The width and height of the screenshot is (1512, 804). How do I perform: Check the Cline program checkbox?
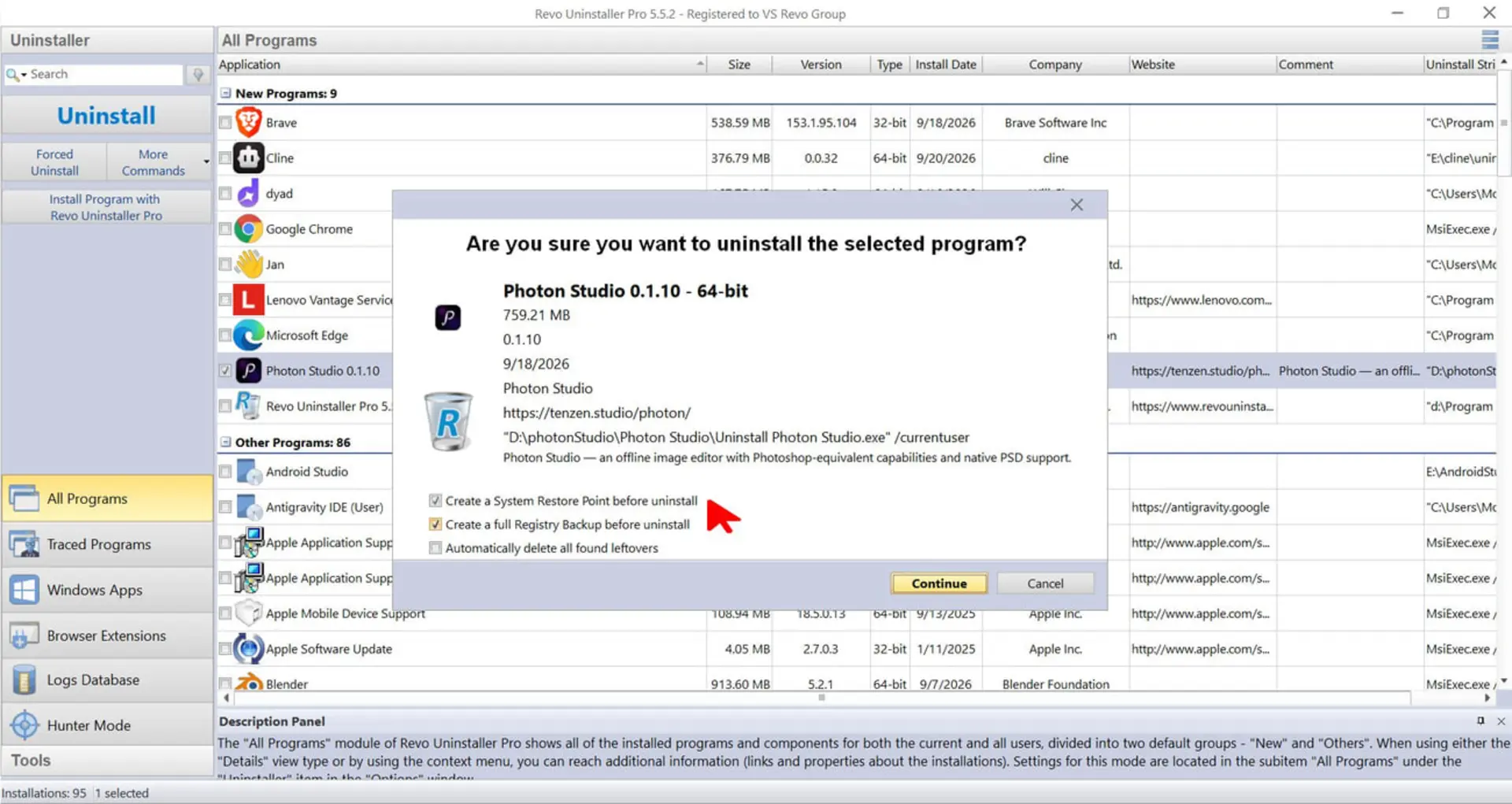tap(225, 158)
